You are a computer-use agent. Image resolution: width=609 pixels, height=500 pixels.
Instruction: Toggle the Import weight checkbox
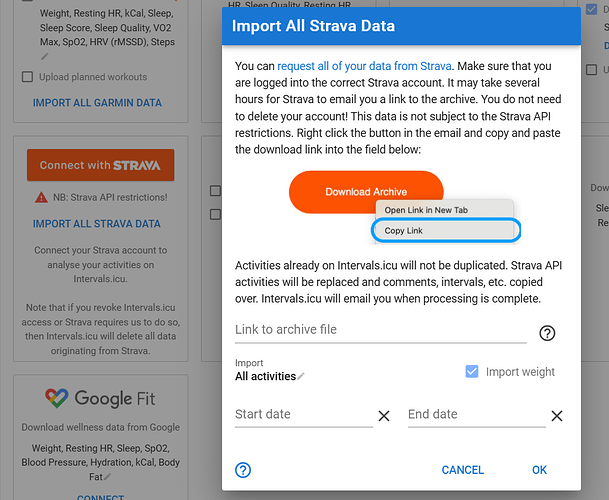pyautogui.click(x=472, y=371)
